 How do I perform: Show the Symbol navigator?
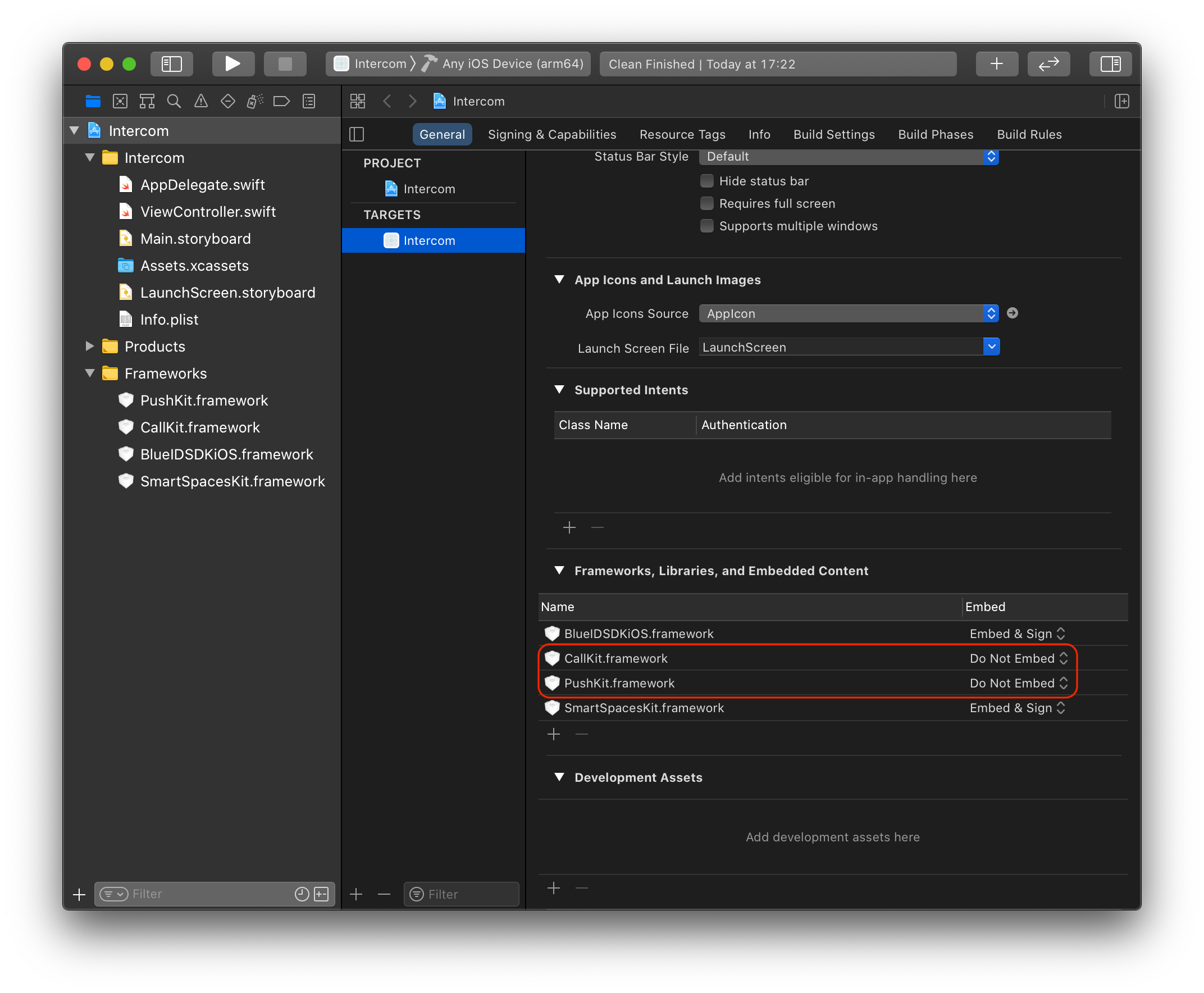click(x=147, y=101)
